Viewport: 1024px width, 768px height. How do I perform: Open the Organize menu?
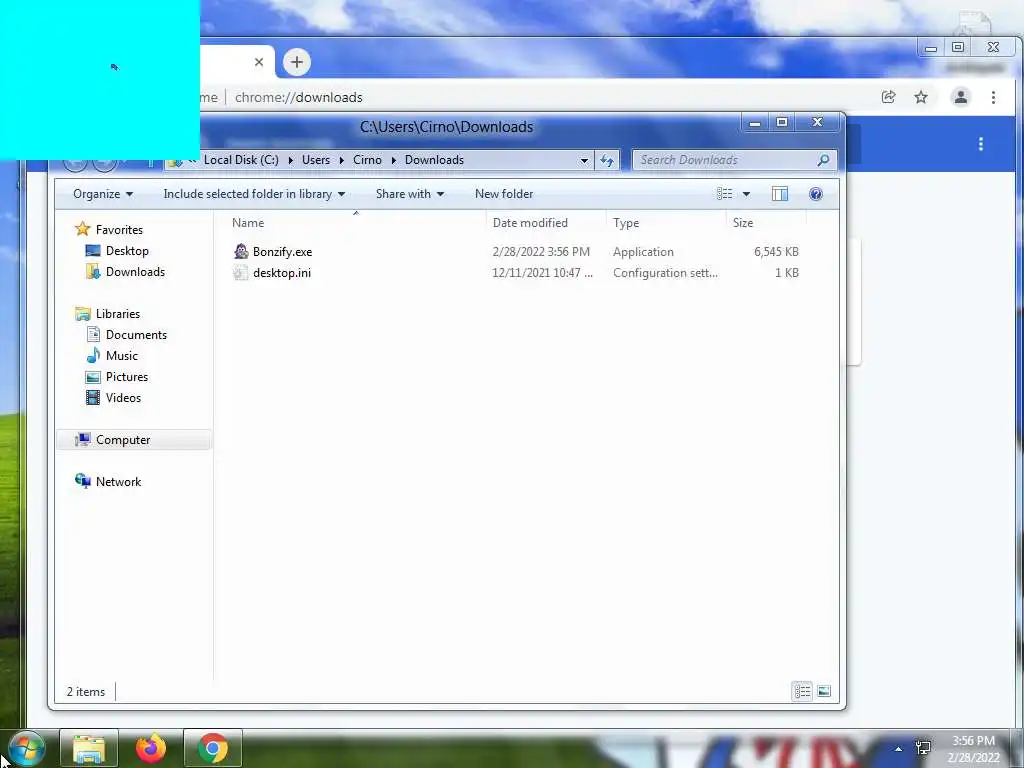pyautogui.click(x=103, y=194)
